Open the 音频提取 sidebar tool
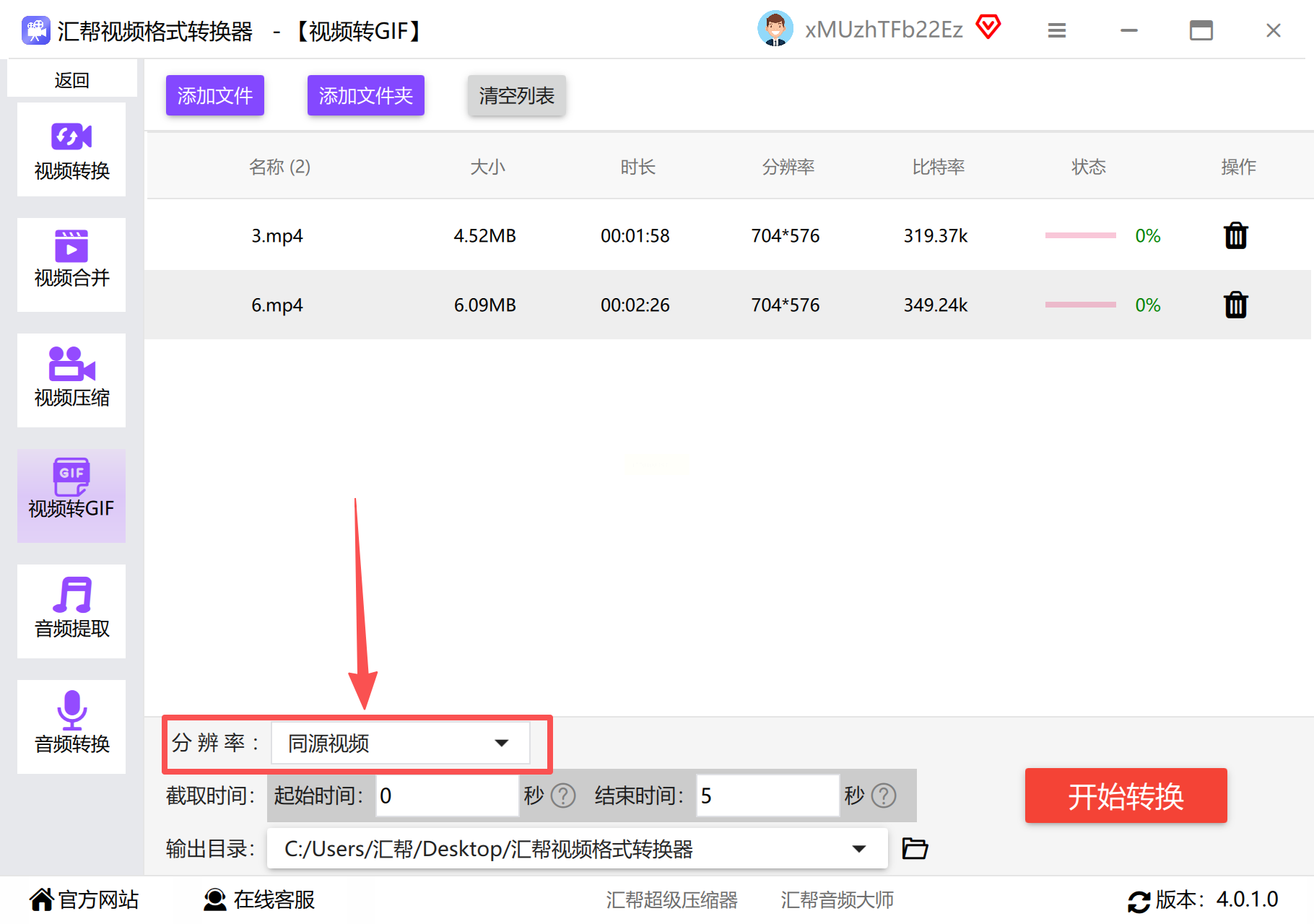 click(x=71, y=611)
